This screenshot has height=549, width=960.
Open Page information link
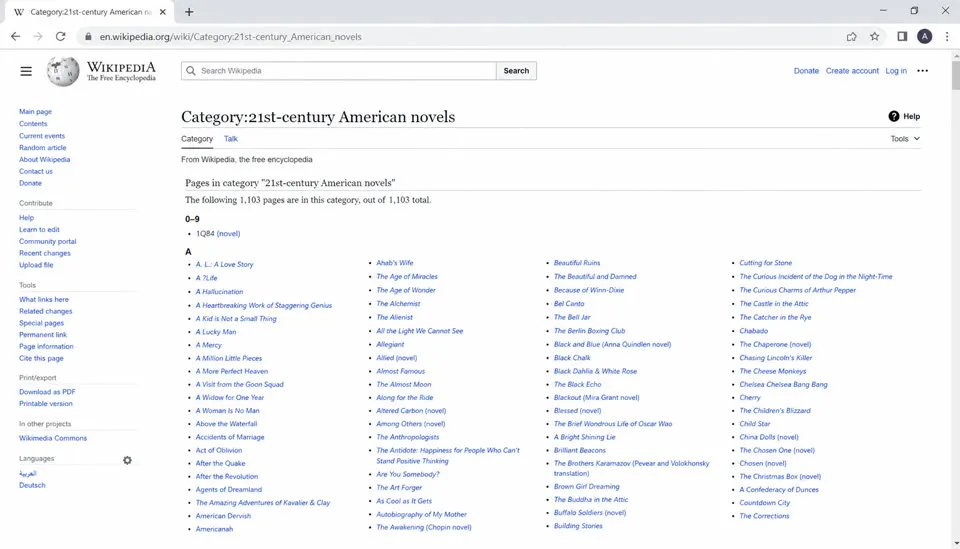coord(46,346)
